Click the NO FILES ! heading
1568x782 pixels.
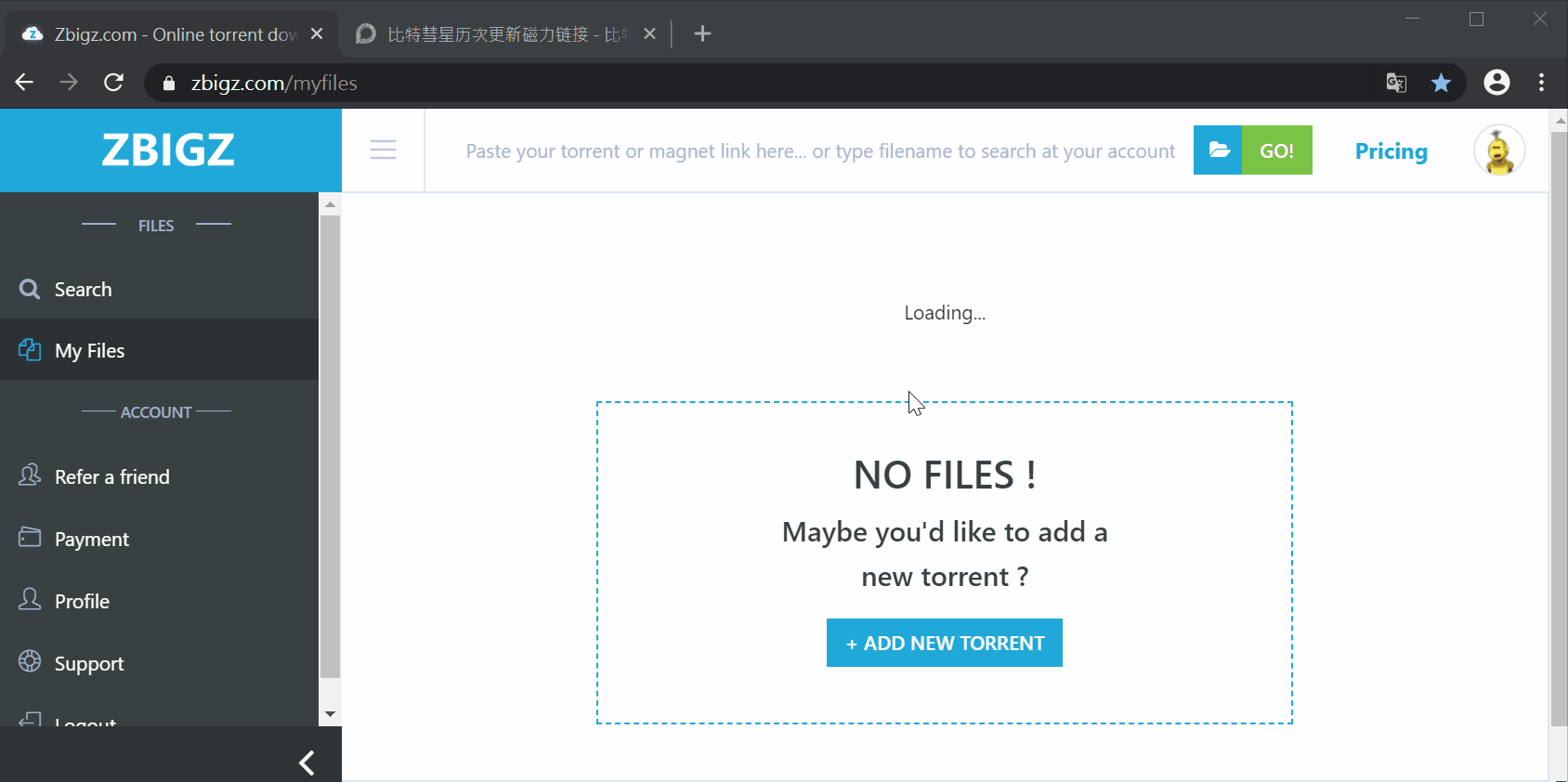945,476
